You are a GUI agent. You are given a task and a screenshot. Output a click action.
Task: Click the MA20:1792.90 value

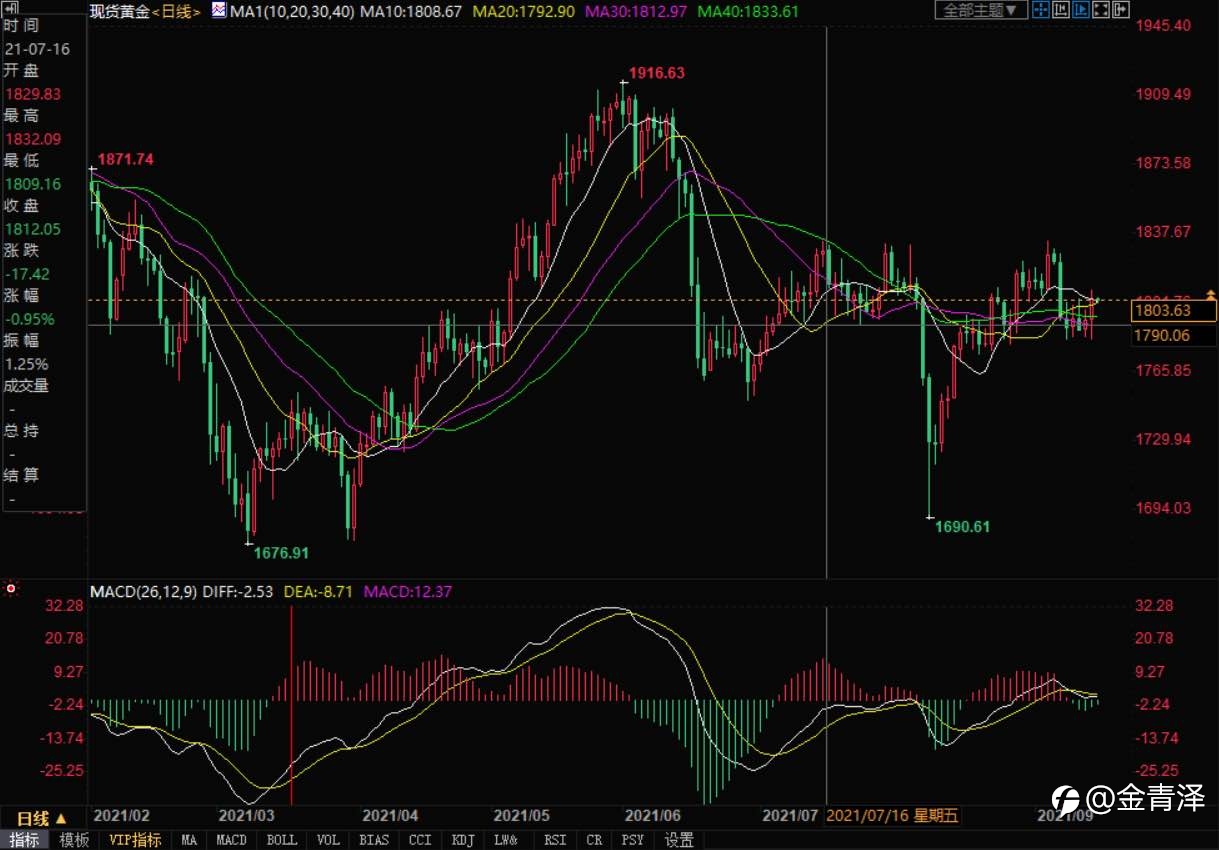(523, 11)
